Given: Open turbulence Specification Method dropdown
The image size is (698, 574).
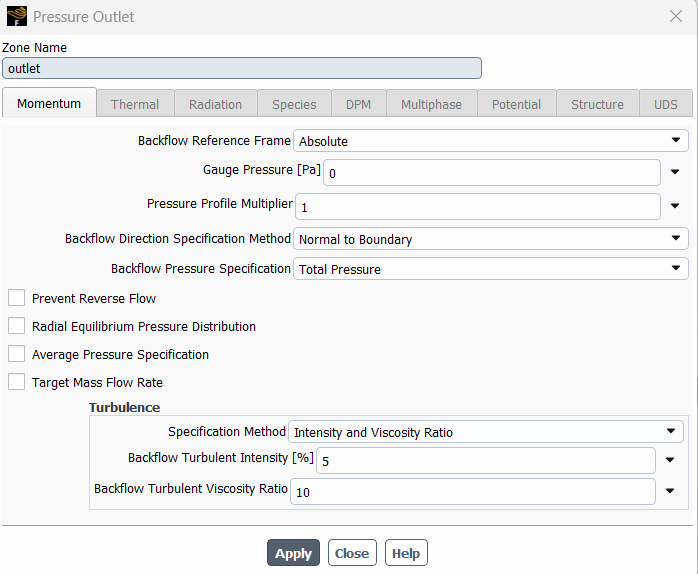Looking at the screenshot, I should click(x=486, y=432).
